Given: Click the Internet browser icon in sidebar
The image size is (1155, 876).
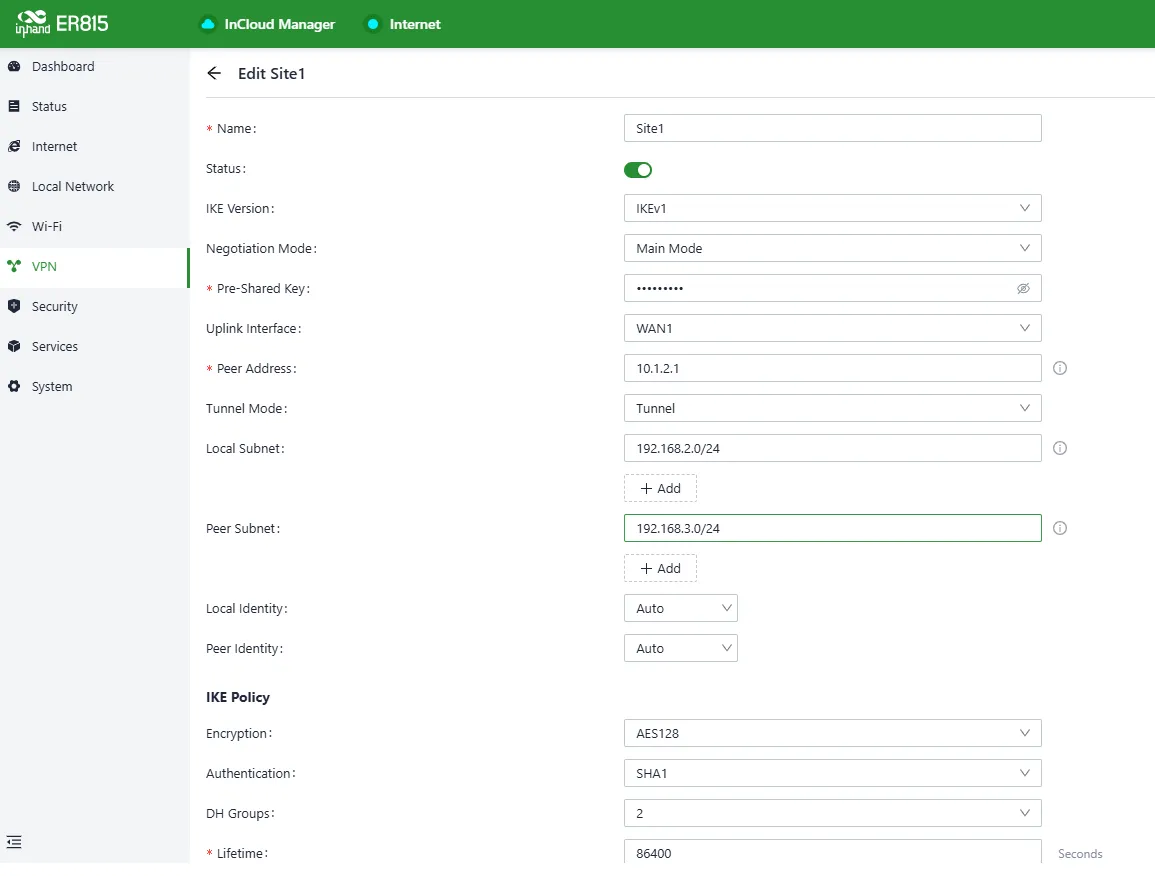Looking at the screenshot, I should pos(14,146).
